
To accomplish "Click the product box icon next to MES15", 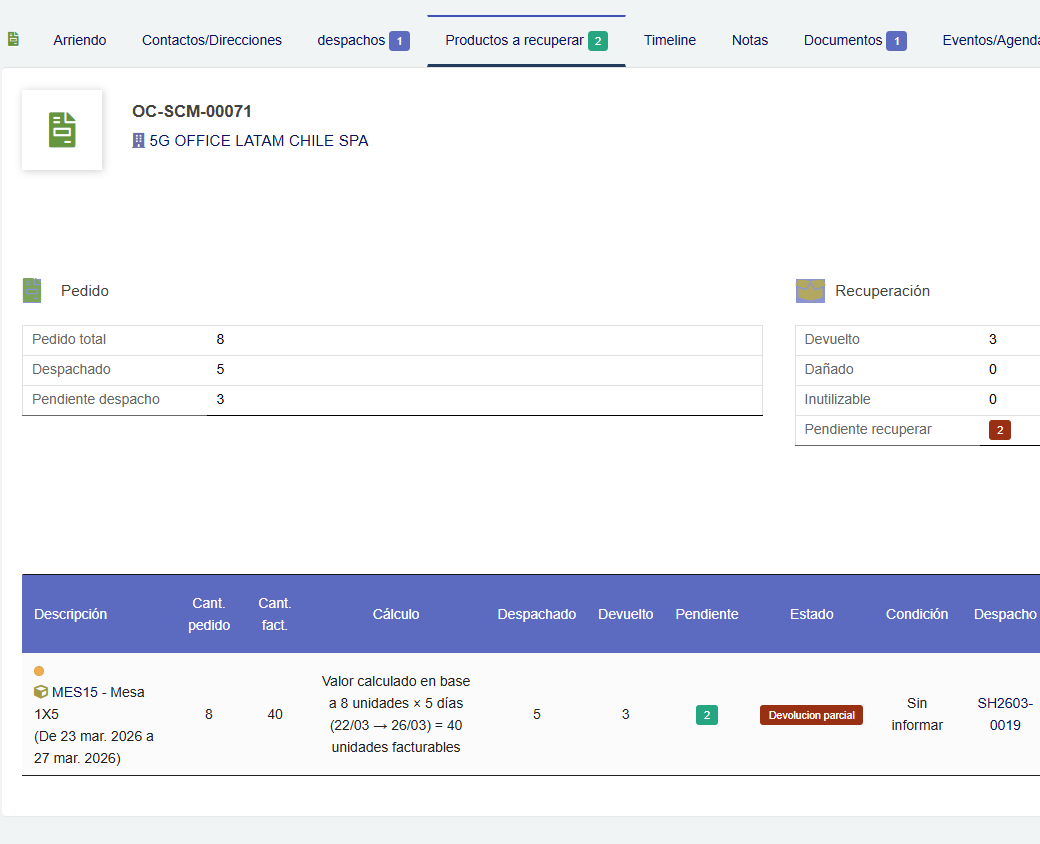I will [x=41, y=692].
